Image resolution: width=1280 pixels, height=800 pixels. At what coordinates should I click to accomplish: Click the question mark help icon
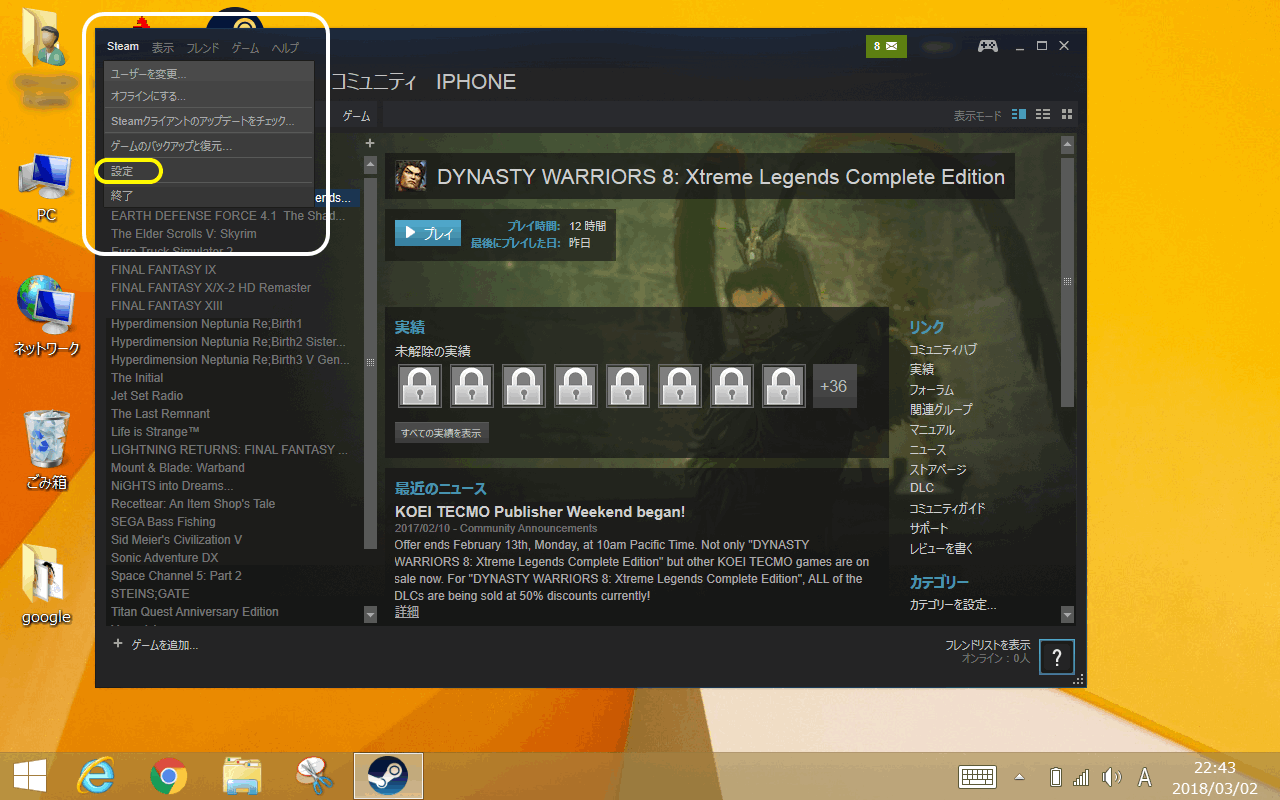[x=1057, y=657]
